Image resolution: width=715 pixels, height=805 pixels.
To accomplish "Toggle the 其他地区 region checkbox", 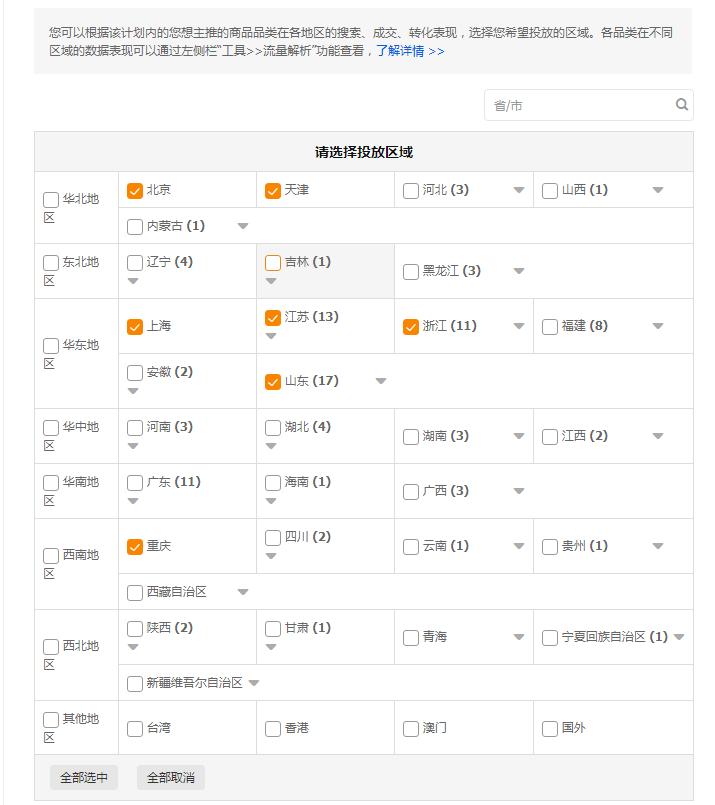I will [x=51, y=719].
